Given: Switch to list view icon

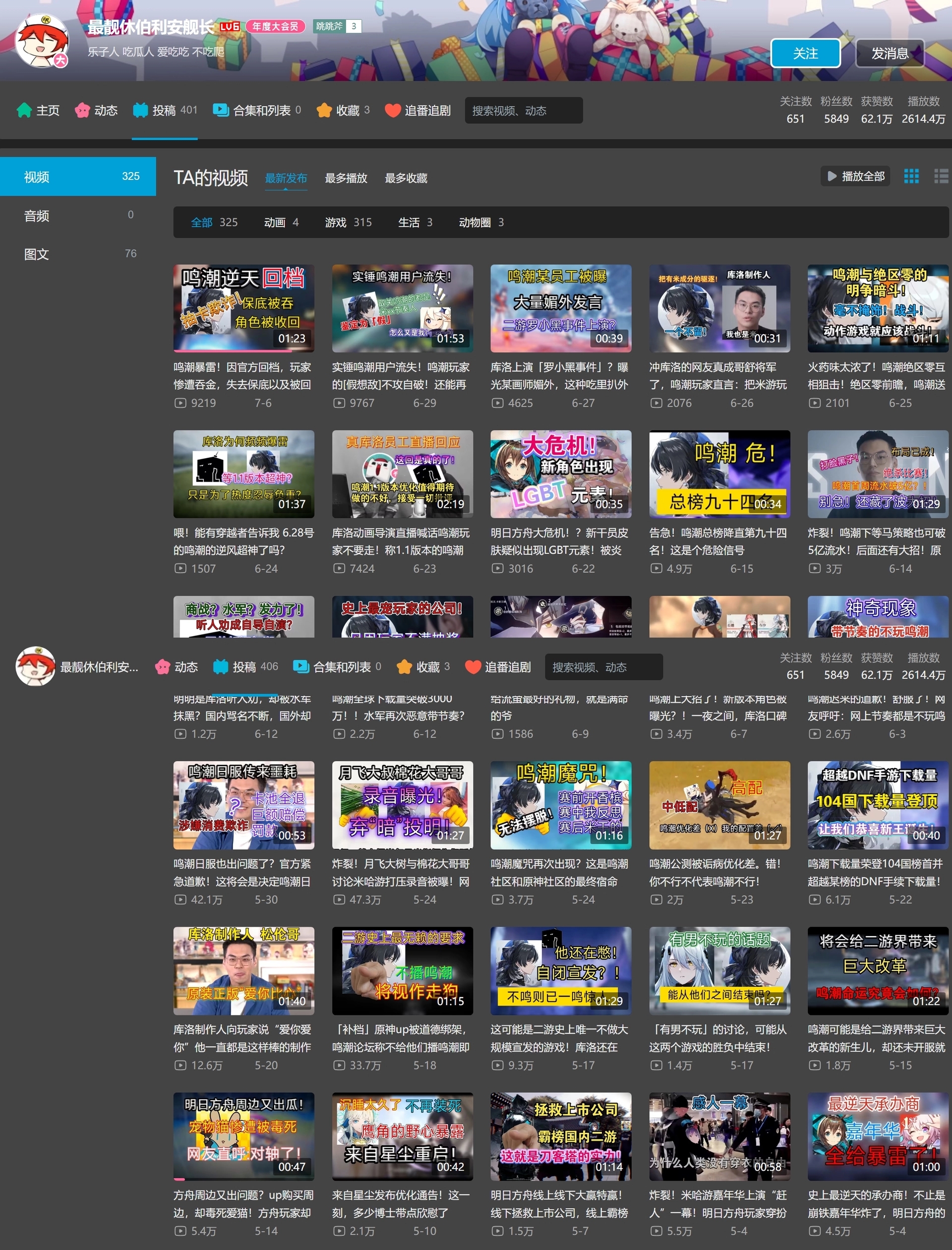Looking at the screenshot, I should (x=941, y=176).
